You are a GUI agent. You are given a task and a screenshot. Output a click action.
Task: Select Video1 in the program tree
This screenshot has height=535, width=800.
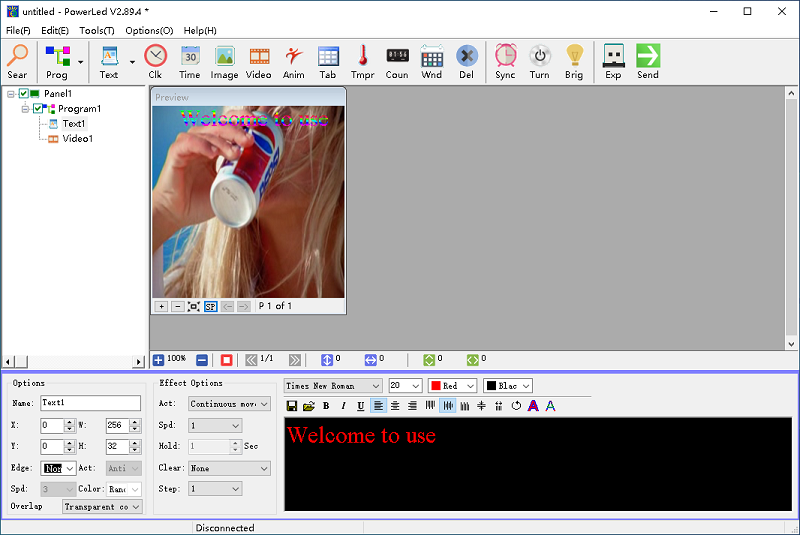[77, 139]
